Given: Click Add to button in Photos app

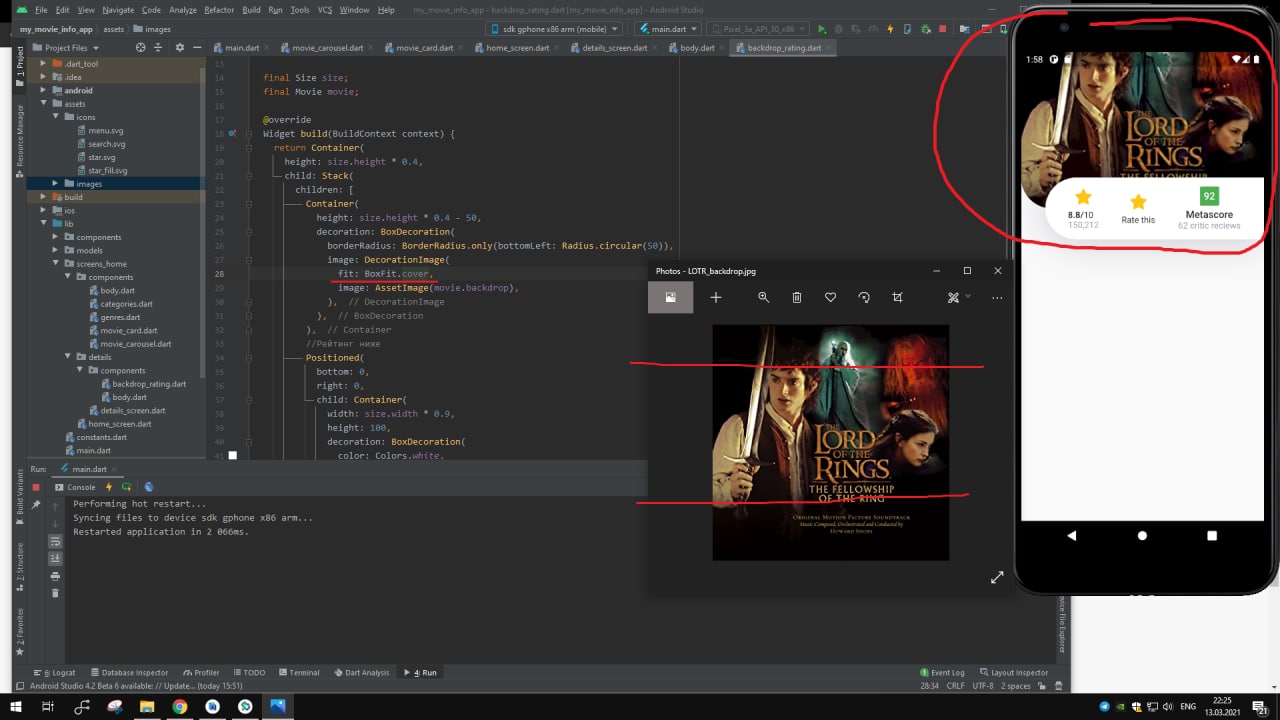Looking at the screenshot, I should click(x=716, y=297).
